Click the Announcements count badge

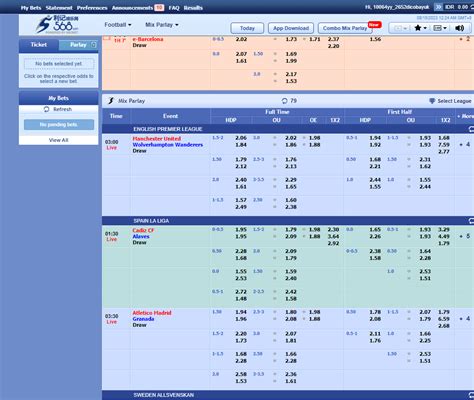tap(159, 7)
